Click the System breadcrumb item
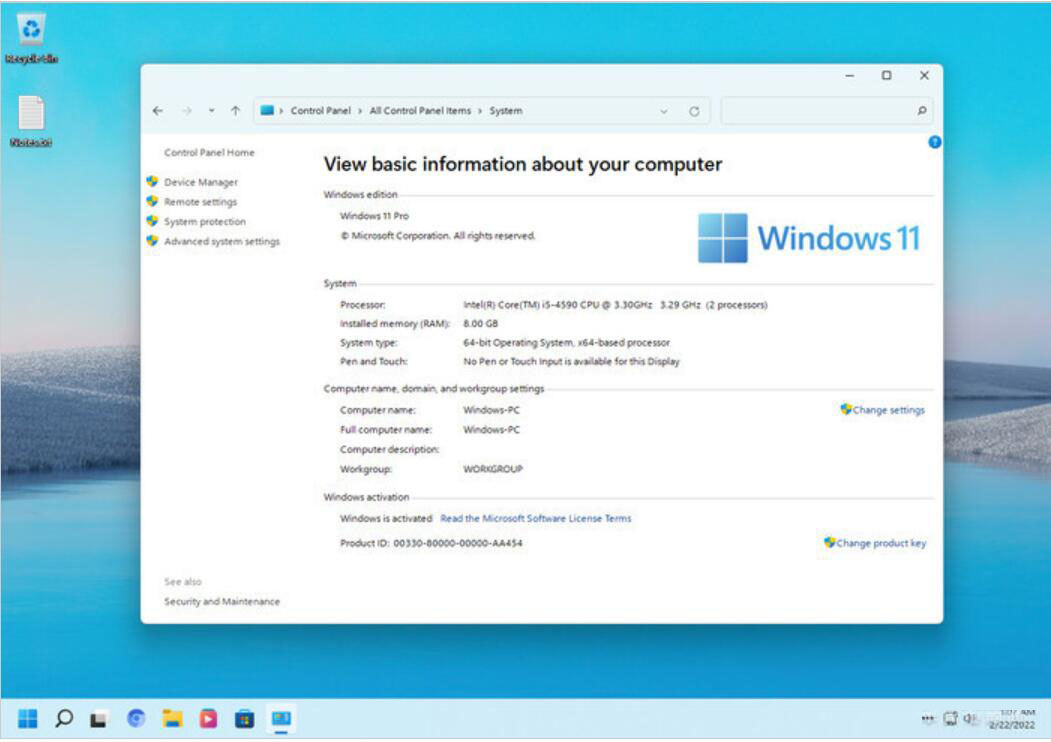This screenshot has width=1051, height=742. [505, 111]
